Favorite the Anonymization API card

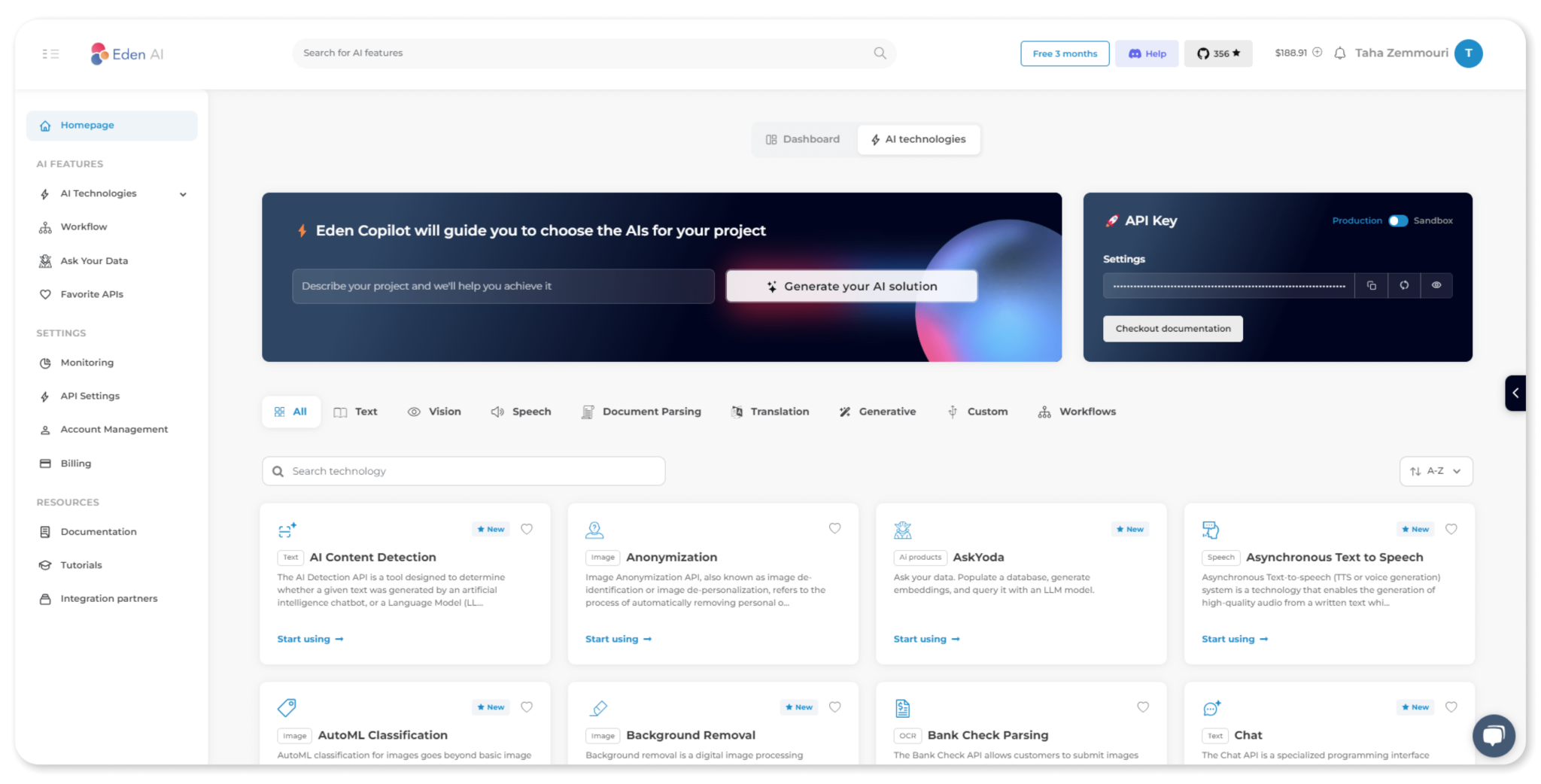click(834, 528)
